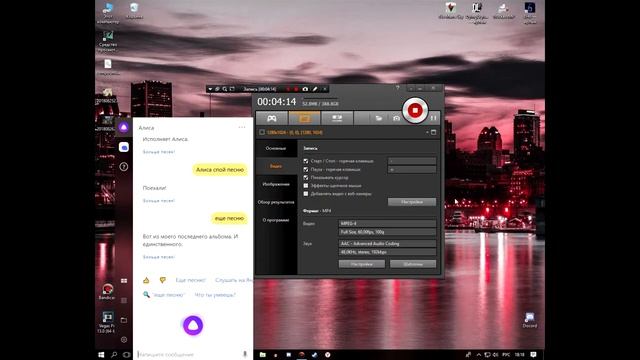This screenshot has width=640, height=360.
Task: Click the settings gear in the Alice sidebar
Action: [124, 340]
